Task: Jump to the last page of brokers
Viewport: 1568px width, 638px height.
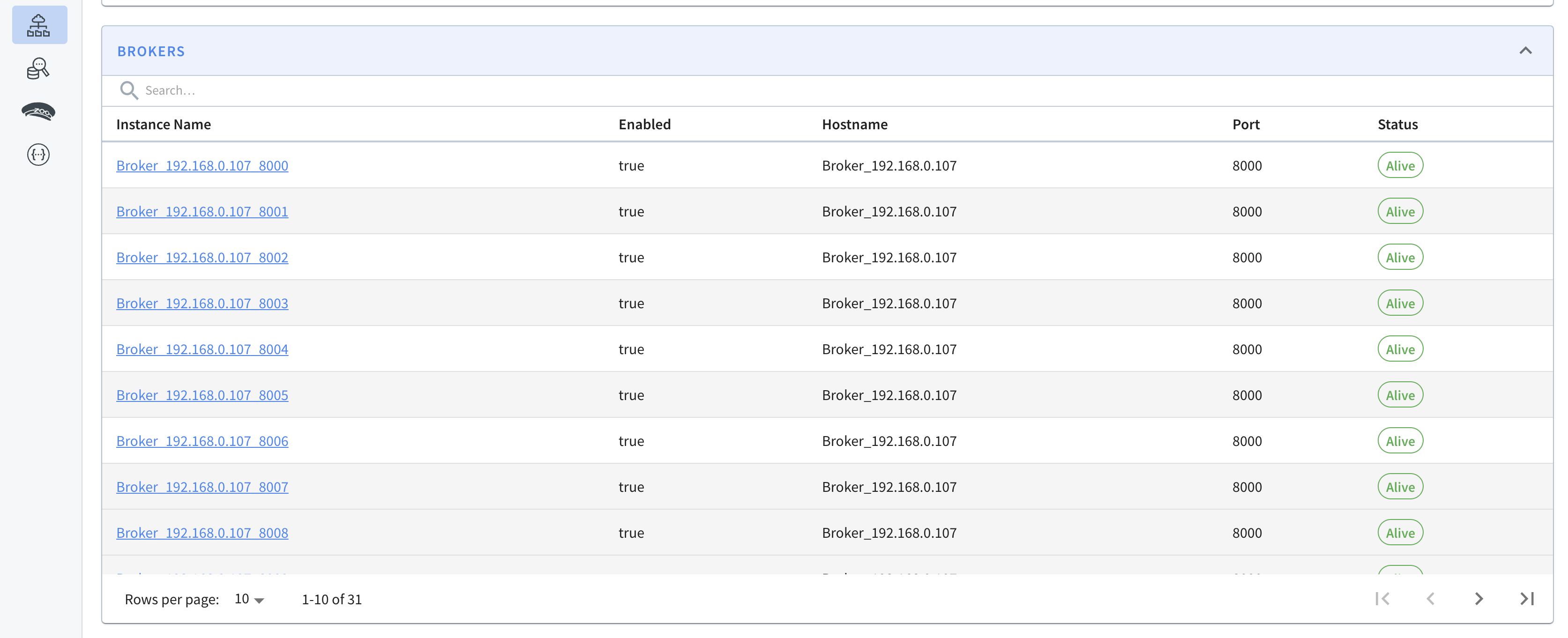Action: (1527, 599)
